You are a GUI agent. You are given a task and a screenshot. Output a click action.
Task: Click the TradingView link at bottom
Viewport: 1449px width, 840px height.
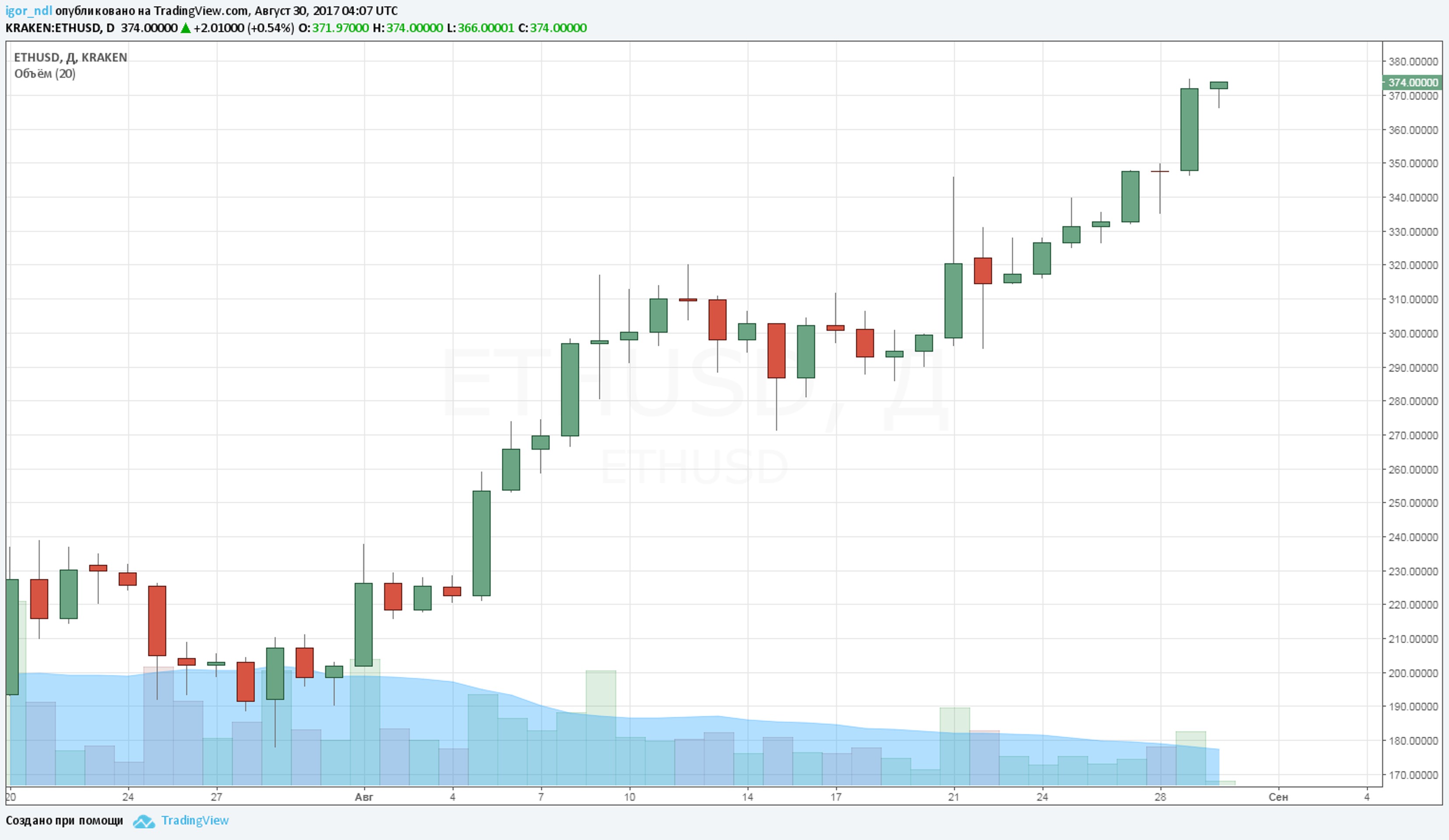(x=194, y=820)
